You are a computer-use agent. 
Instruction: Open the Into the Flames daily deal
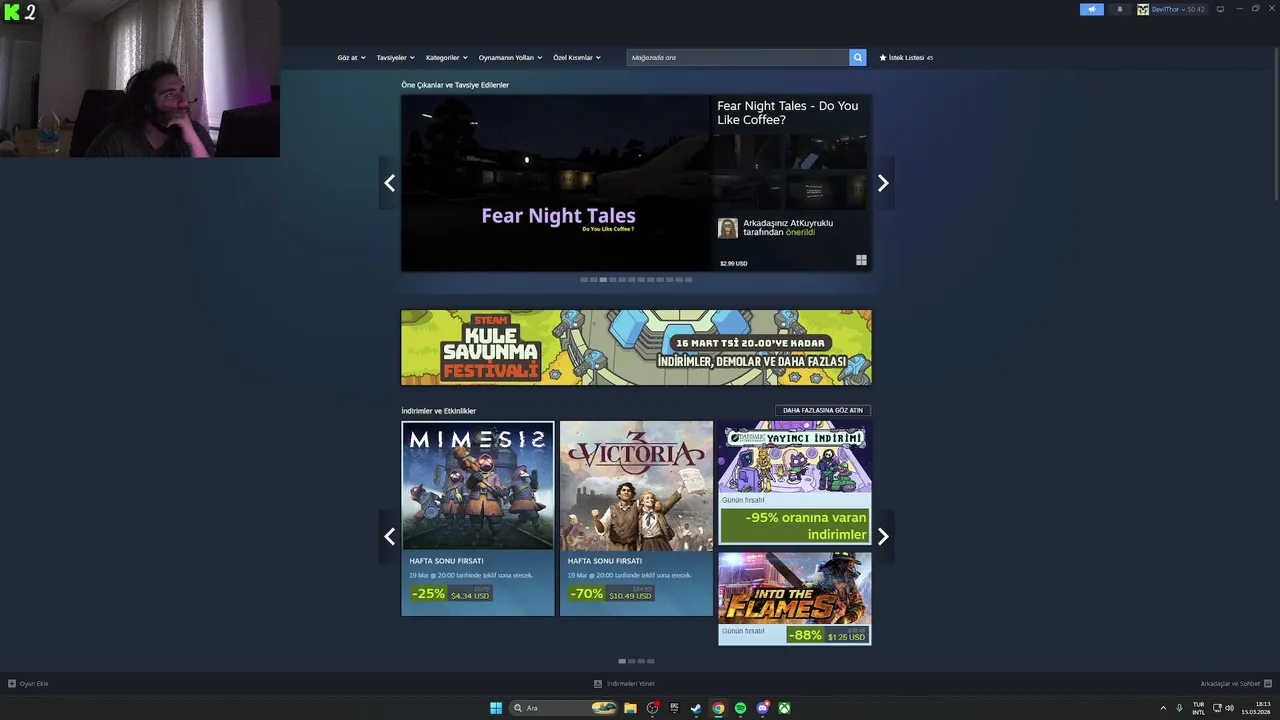(x=794, y=599)
